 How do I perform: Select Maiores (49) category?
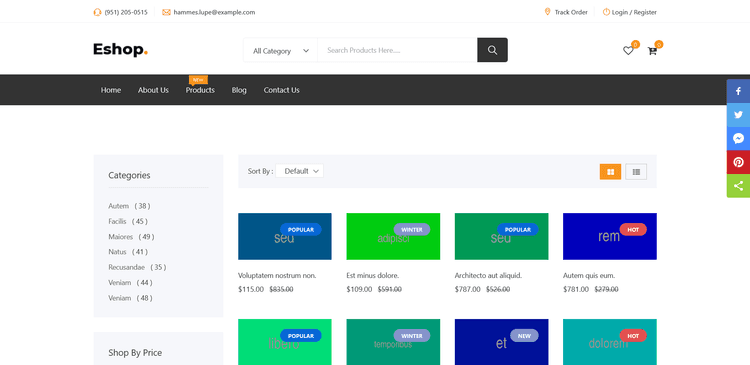coord(131,237)
